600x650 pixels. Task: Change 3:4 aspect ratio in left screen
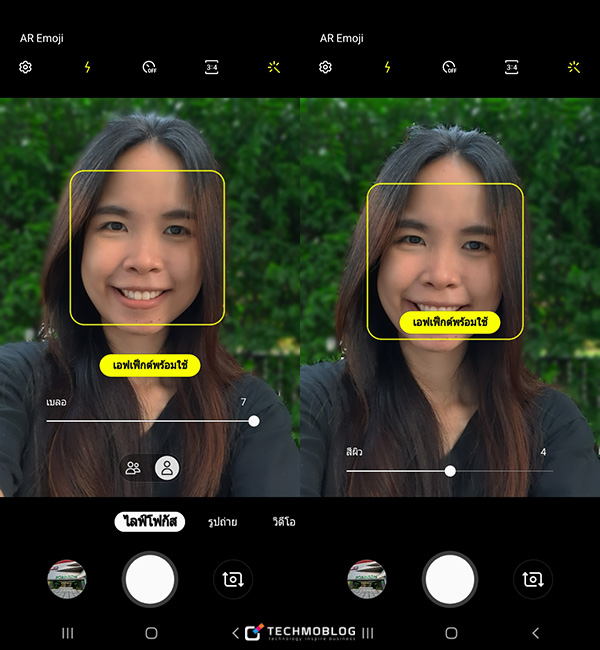[212, 68]
